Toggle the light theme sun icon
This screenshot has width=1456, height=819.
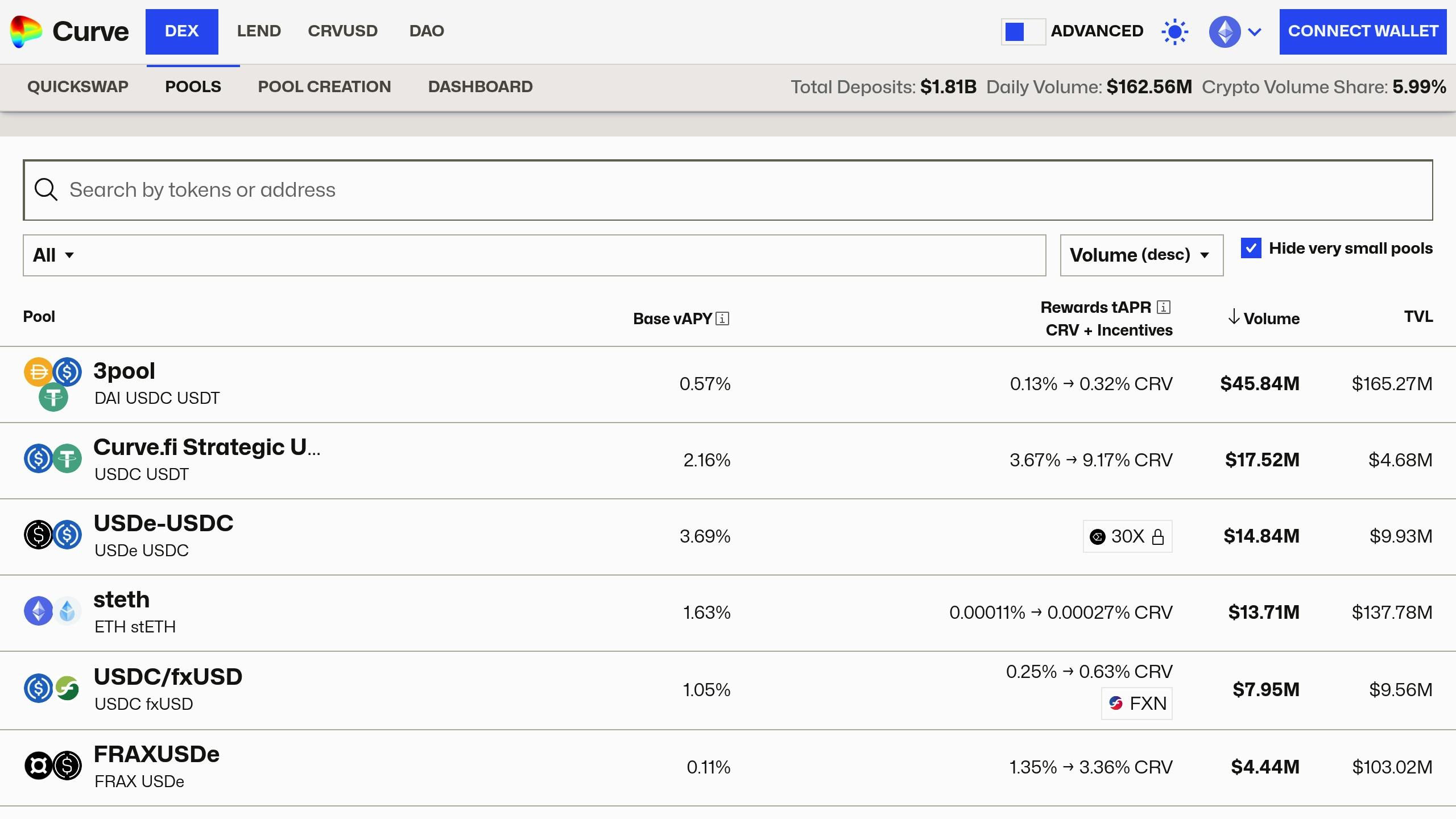coord(1174,31)
